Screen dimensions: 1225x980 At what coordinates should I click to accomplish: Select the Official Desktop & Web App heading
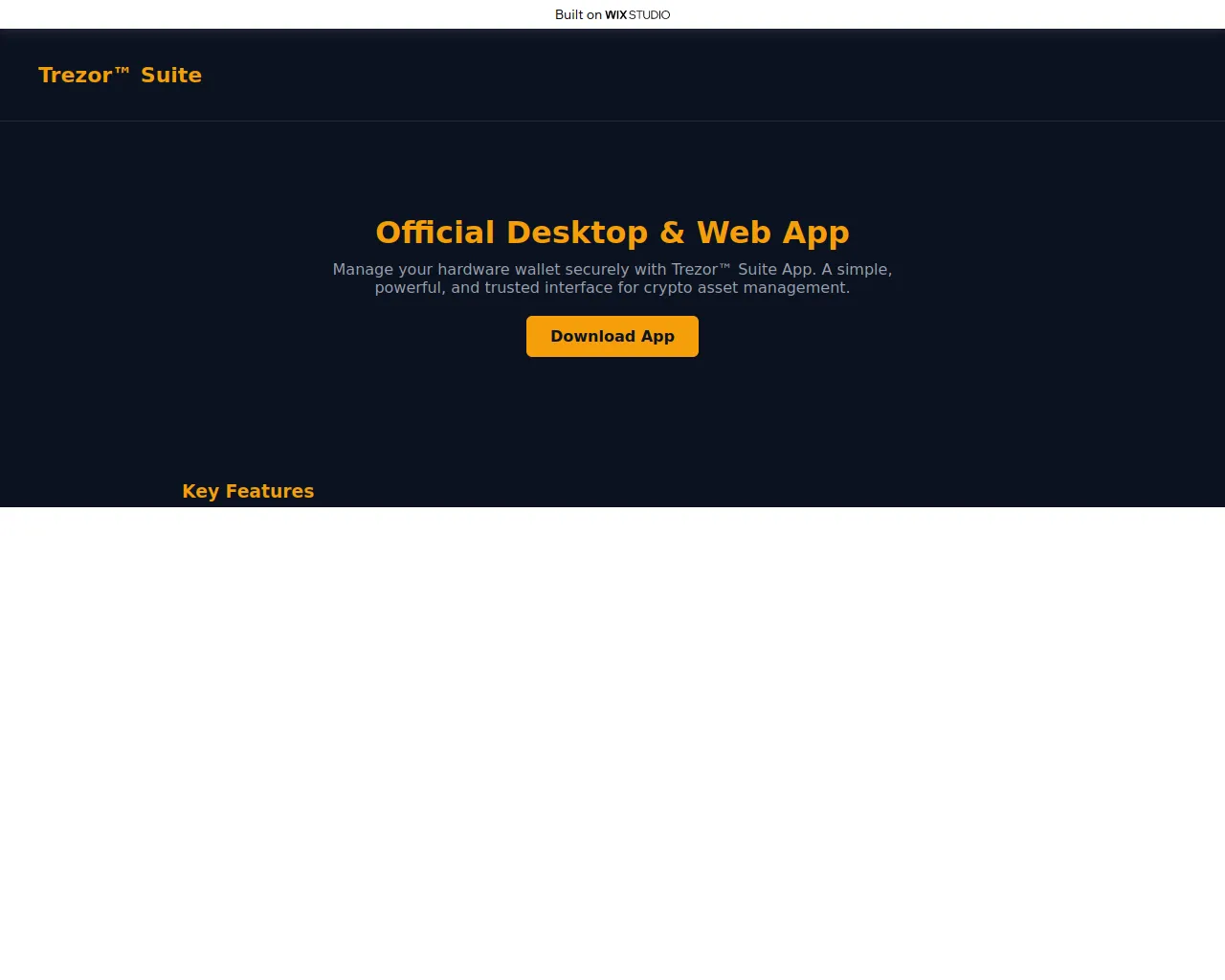[x=612, y=233]
